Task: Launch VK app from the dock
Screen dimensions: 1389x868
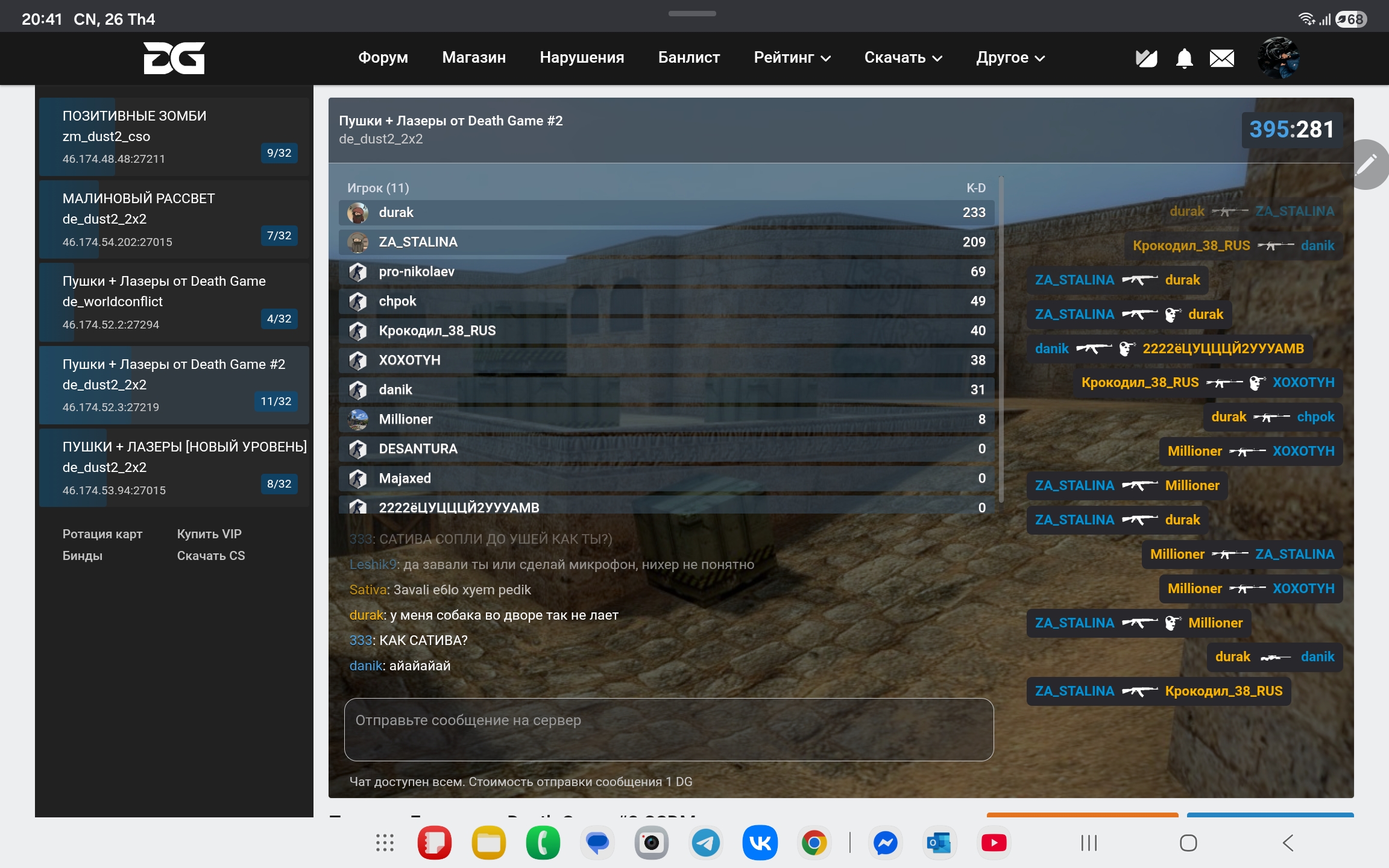Action: (x=760, y=843)
